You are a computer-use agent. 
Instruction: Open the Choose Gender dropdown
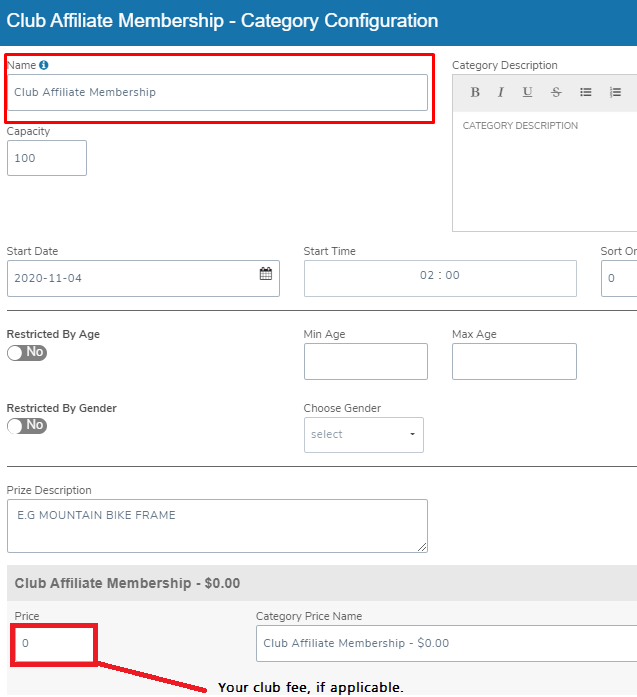[363, 435]
